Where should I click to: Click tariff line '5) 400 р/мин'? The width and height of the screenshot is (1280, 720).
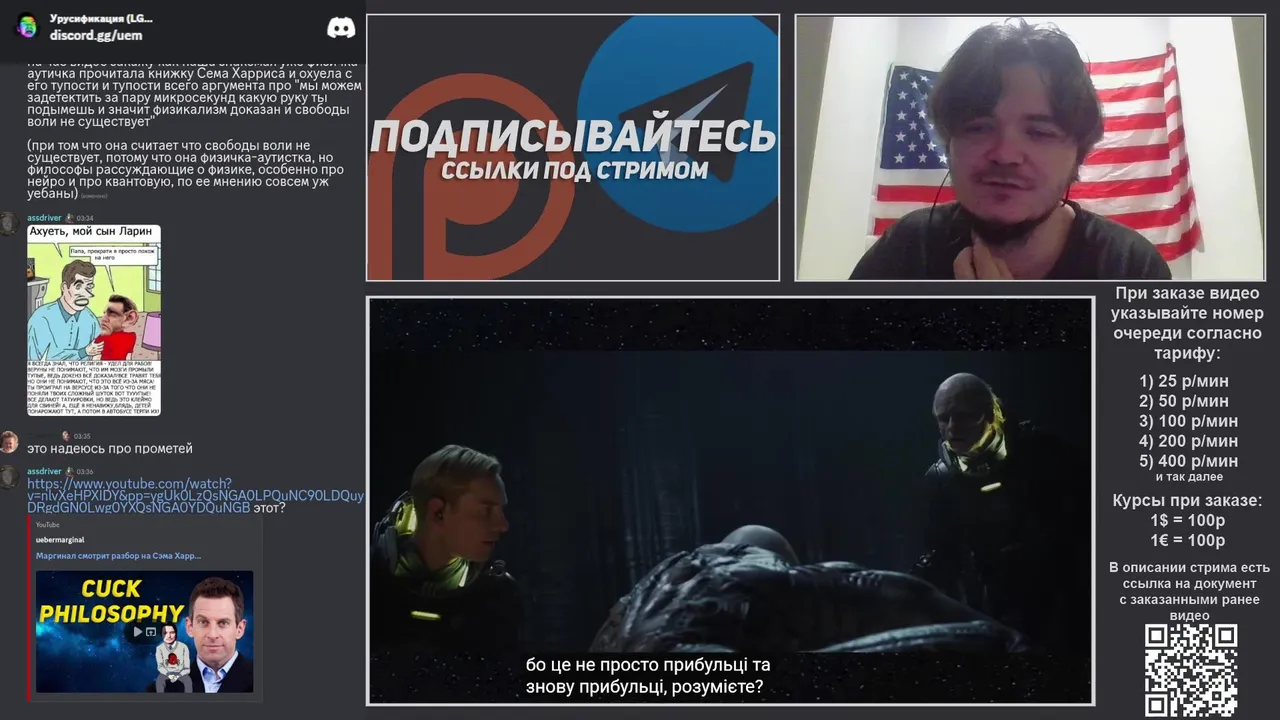(1188, 461)
